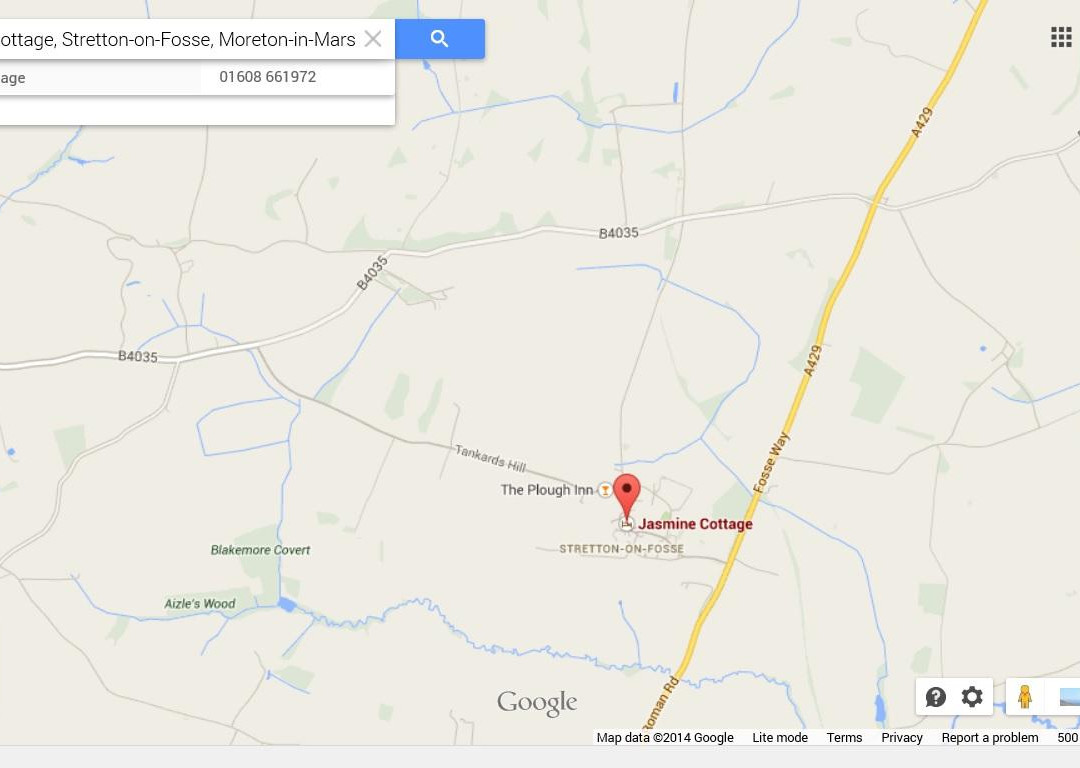Click inside the address search field

point(179,39)
